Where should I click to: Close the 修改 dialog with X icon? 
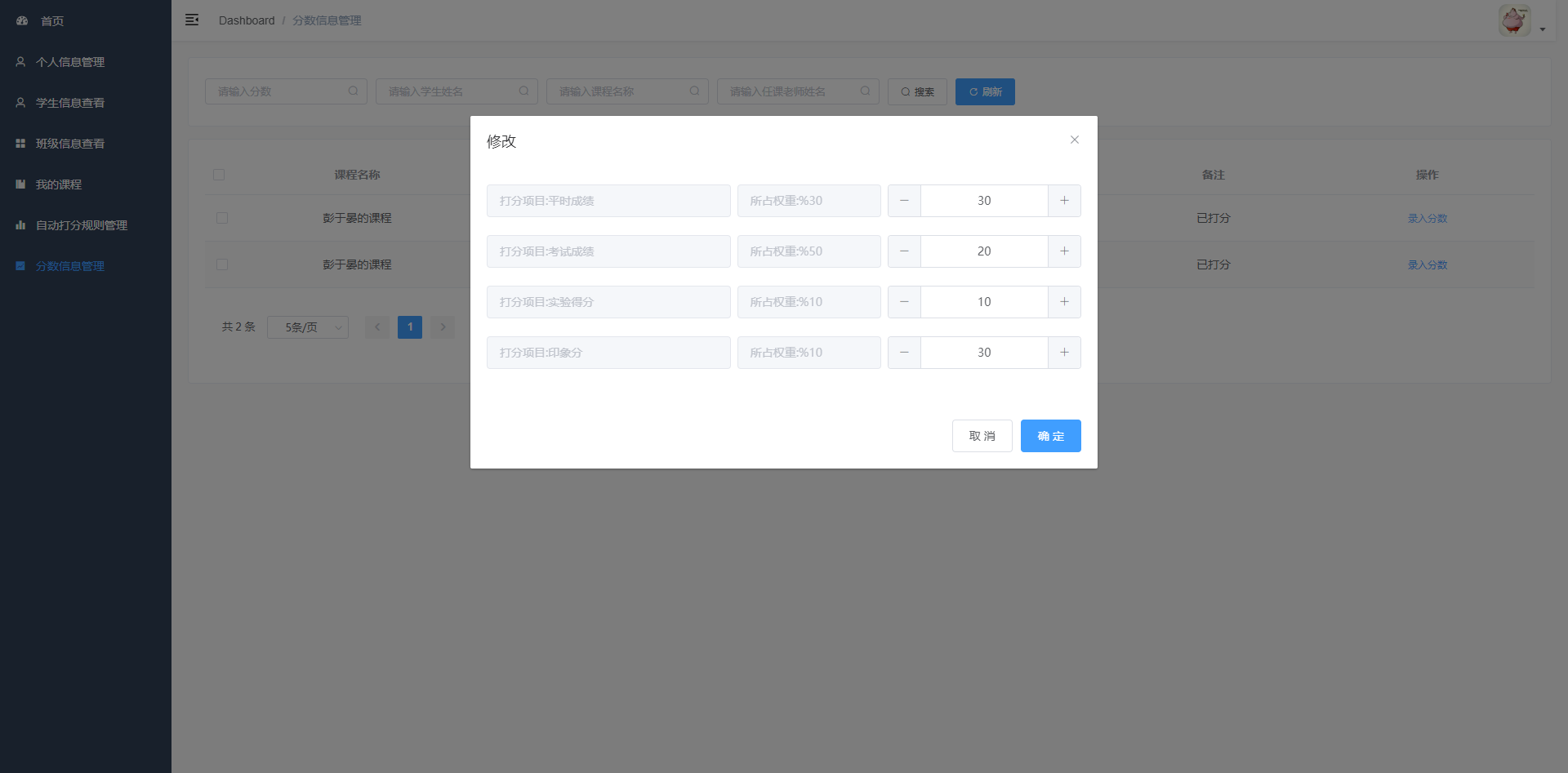[1074, 140]
